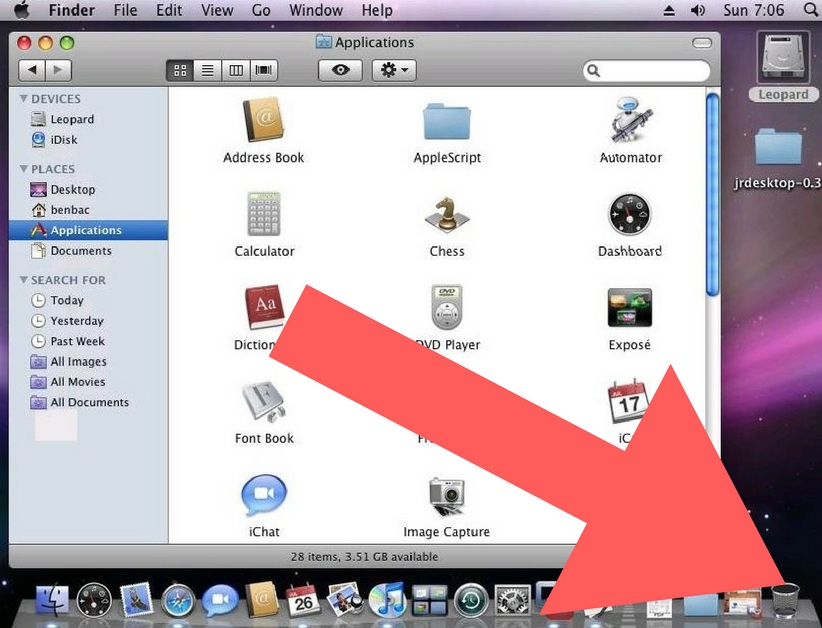This screenshot has height=628, width=822.
Task: Switch to list view
Action: [208, 70]
